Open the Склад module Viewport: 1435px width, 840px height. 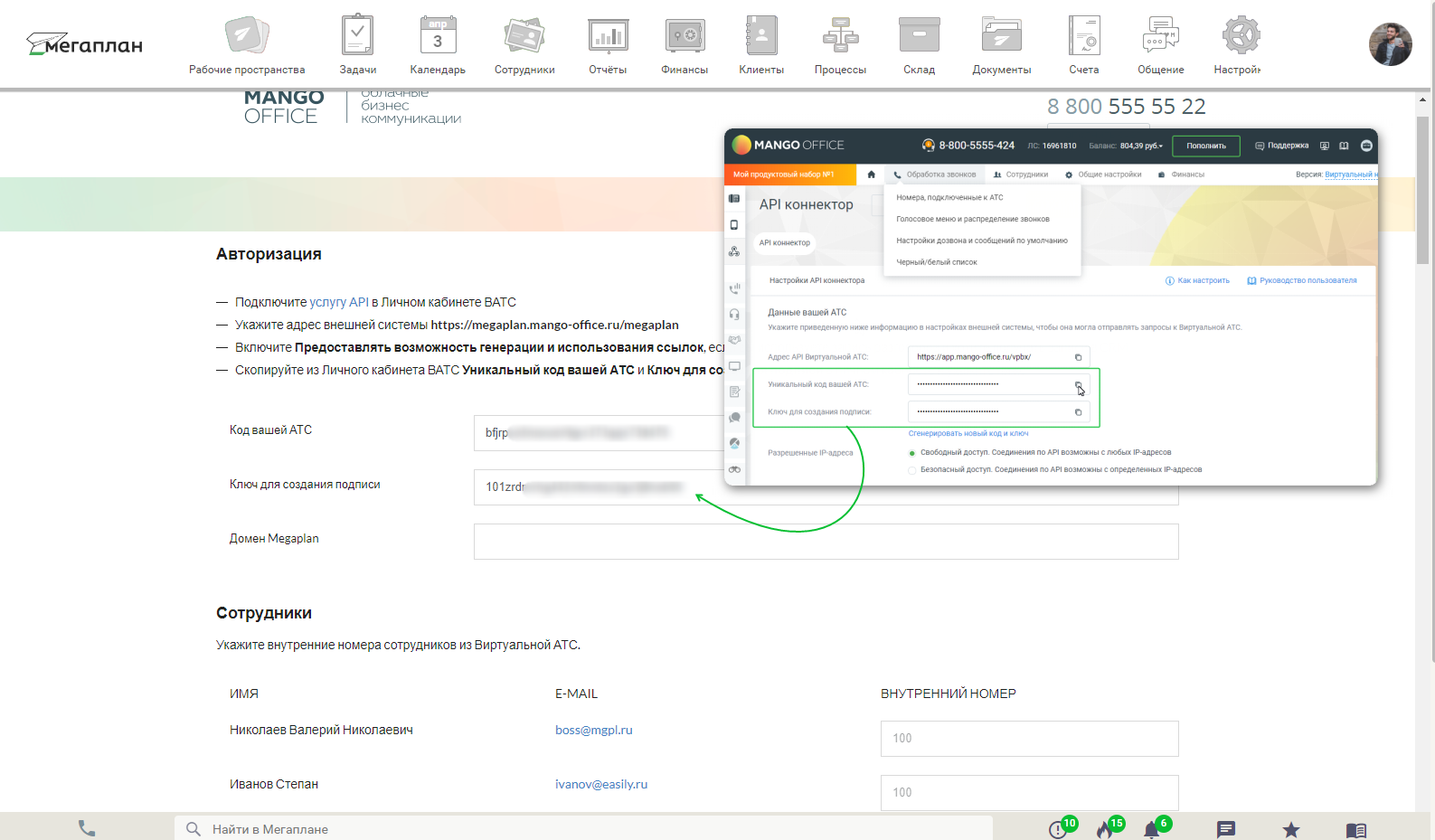click(x=920, y=44)
